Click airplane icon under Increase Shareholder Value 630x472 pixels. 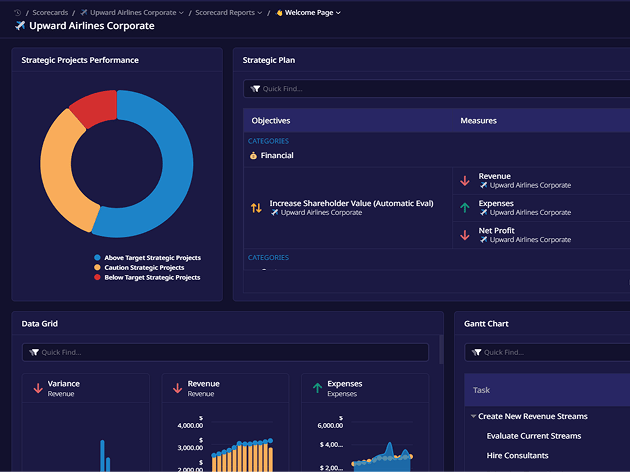[275, 213]
